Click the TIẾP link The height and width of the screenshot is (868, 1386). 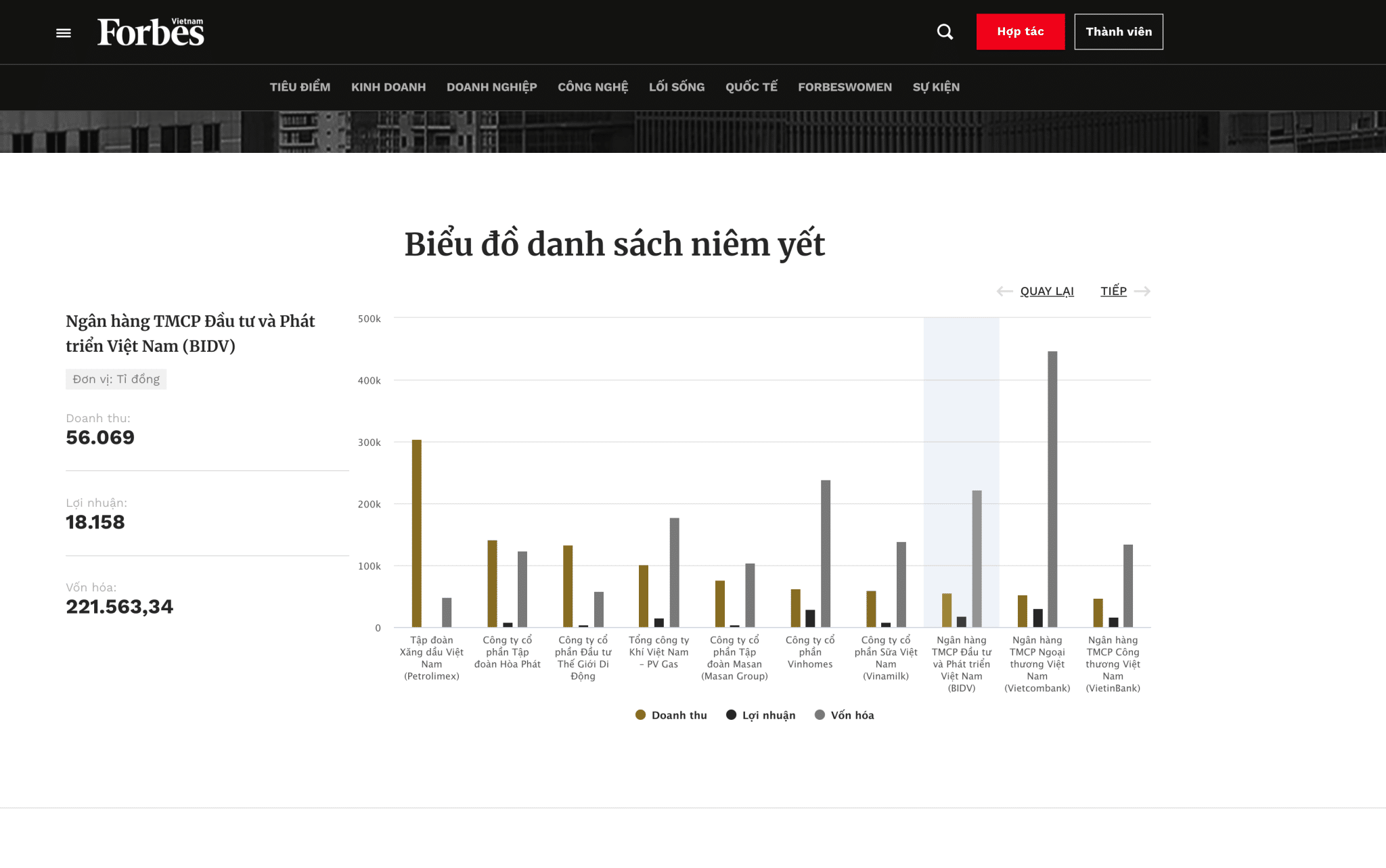1113,292
